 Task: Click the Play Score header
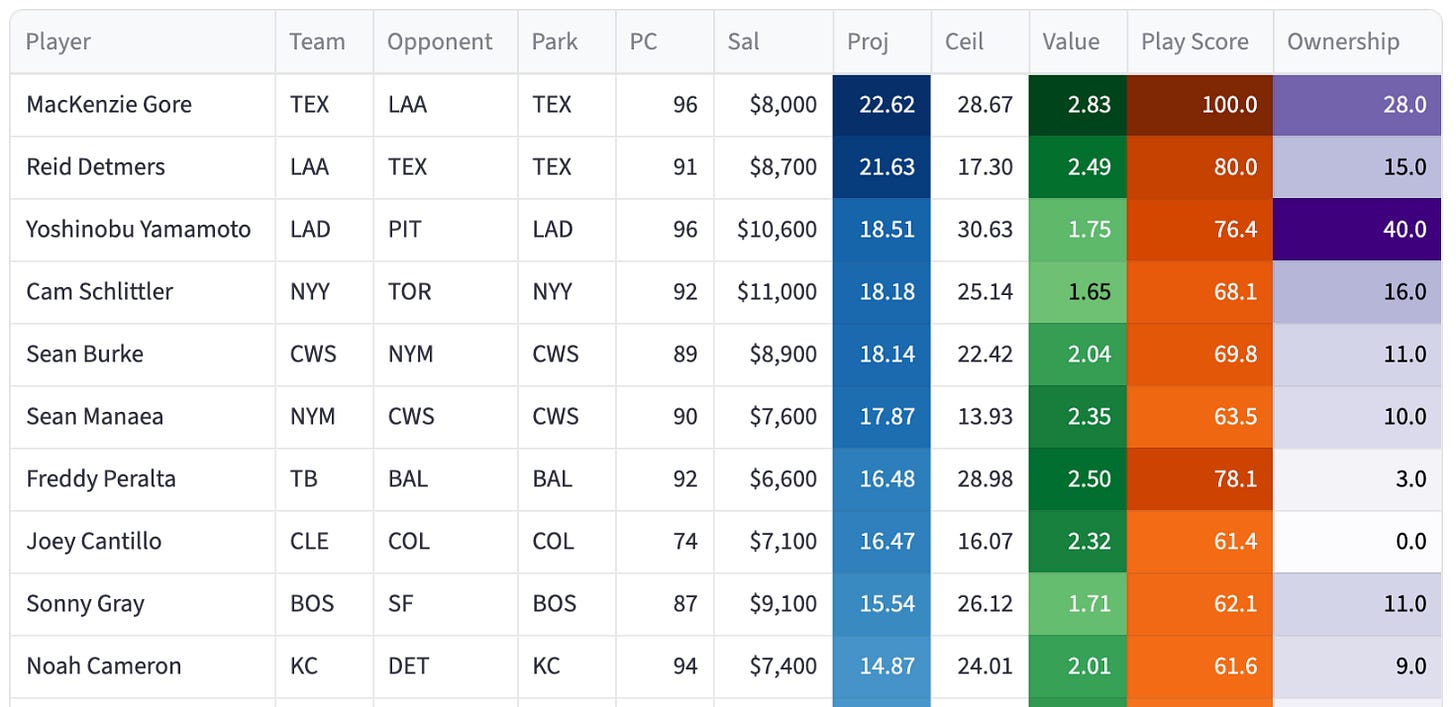click(1200, 42)
